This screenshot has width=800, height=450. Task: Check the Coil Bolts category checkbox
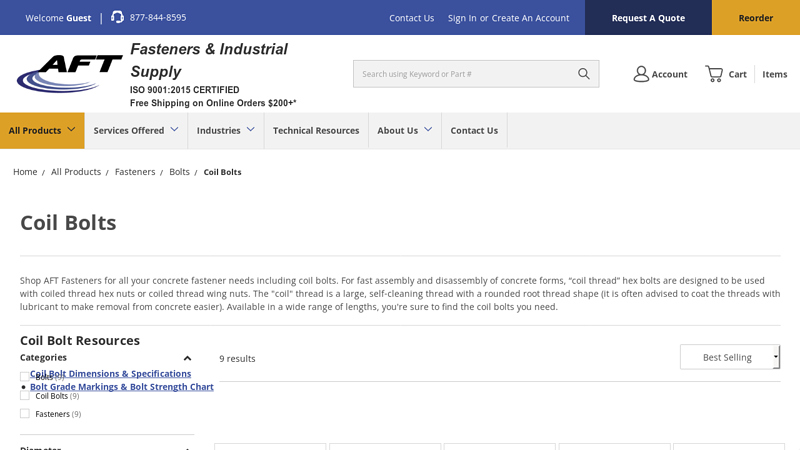pyautogui.click(x=25, y=395)
